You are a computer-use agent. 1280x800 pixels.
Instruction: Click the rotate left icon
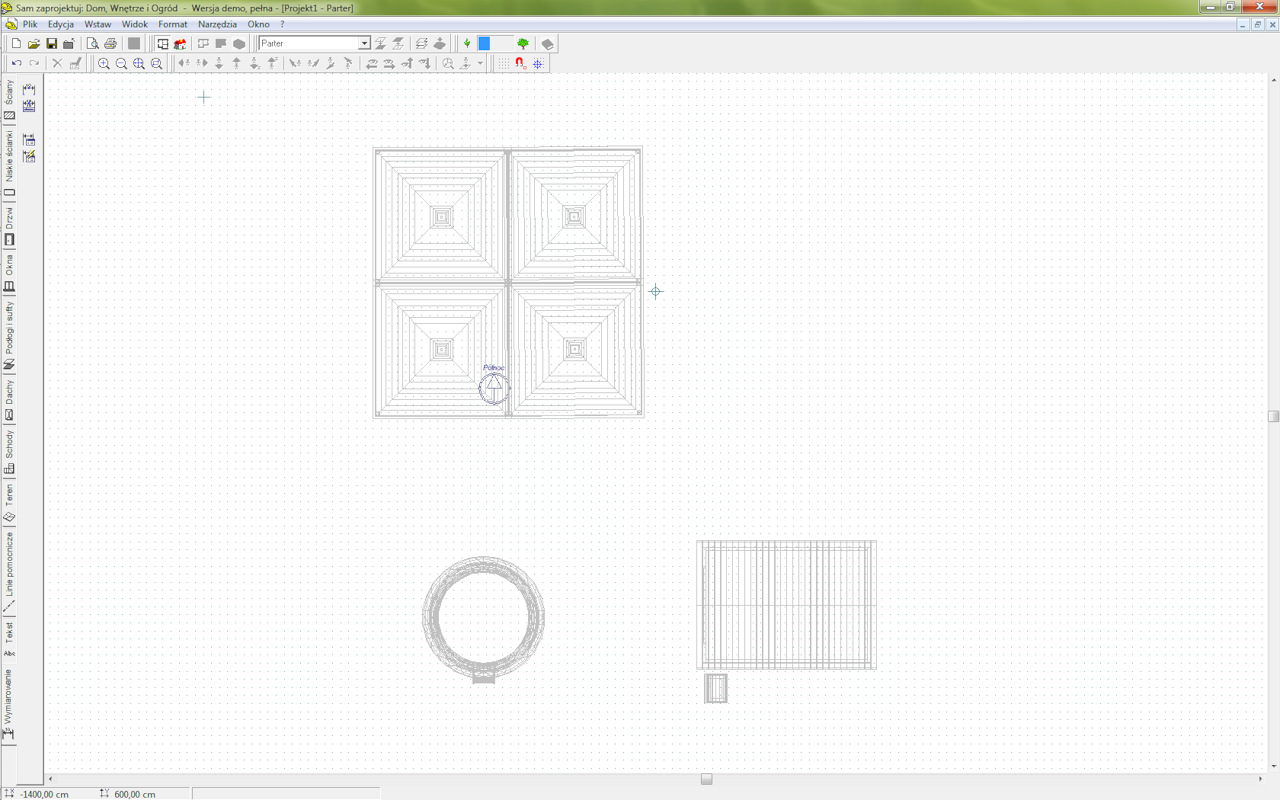(371, 63)
